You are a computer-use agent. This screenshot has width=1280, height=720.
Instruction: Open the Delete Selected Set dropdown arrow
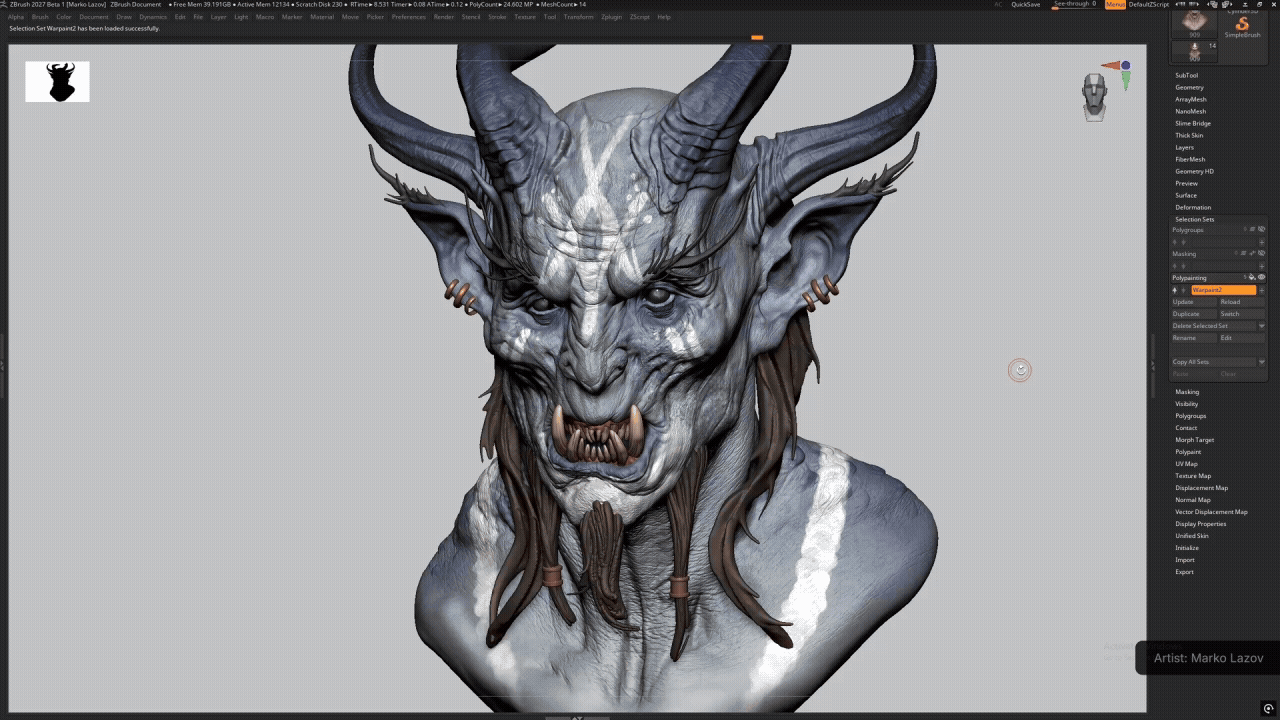(x=1261, y=326)
